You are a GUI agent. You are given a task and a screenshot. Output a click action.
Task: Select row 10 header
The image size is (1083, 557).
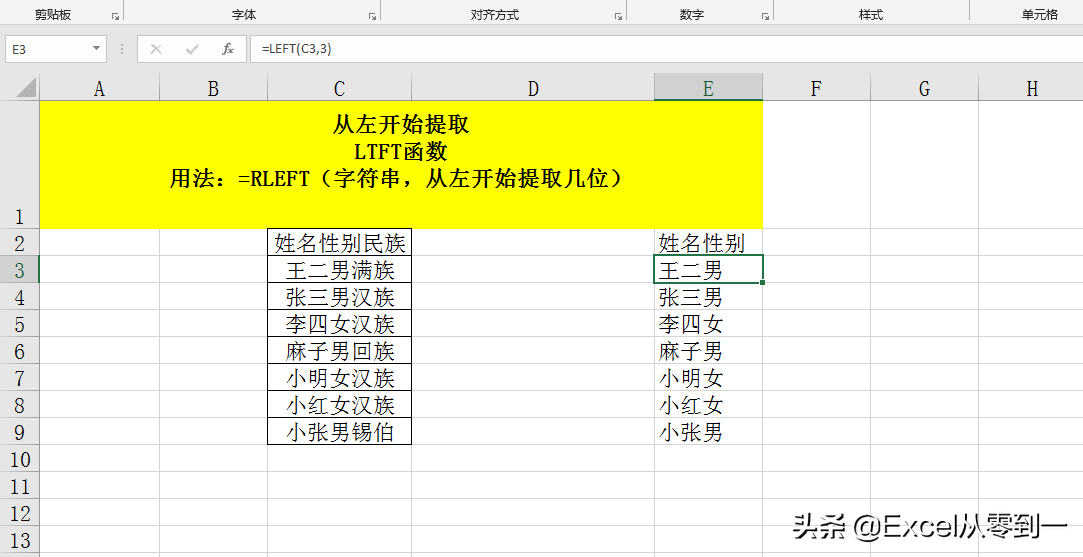click(19, 459)
